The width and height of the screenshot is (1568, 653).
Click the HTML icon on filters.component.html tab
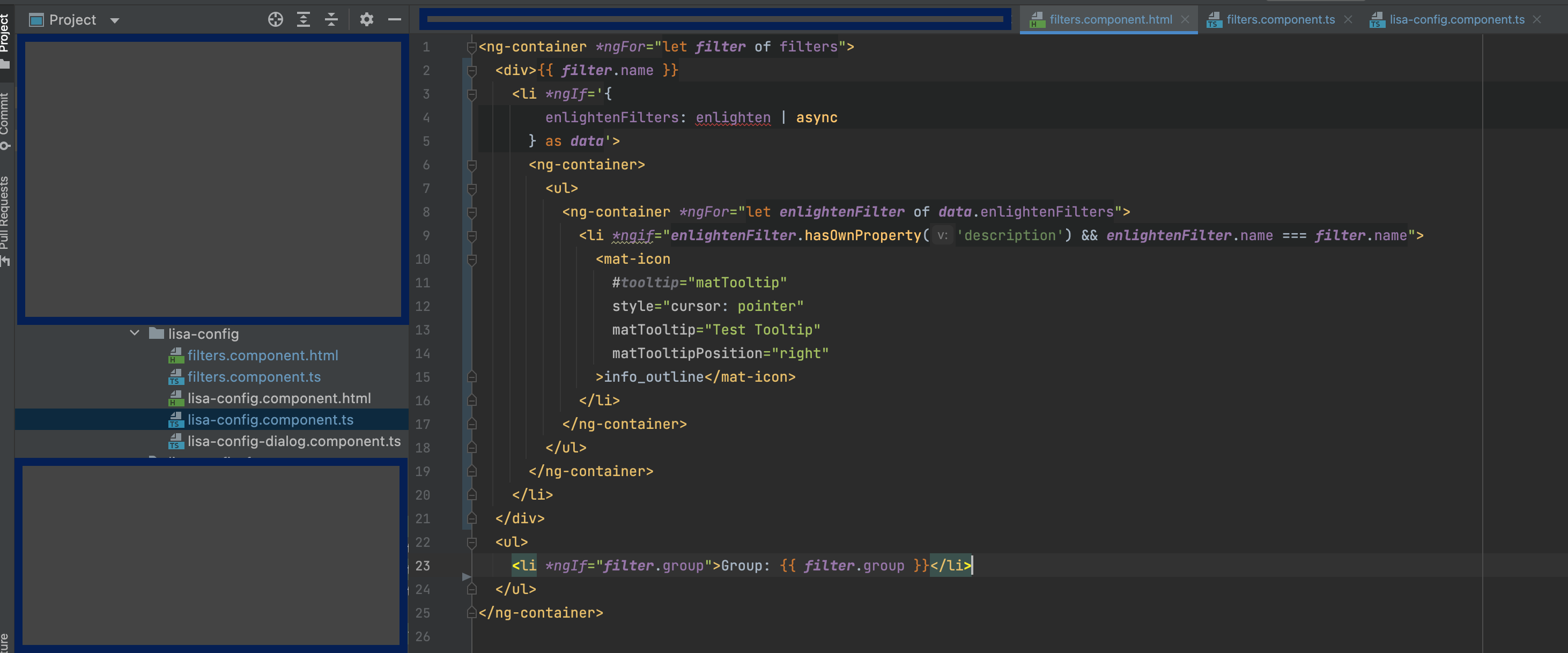pyautogui.click(x=1037, y=20)
